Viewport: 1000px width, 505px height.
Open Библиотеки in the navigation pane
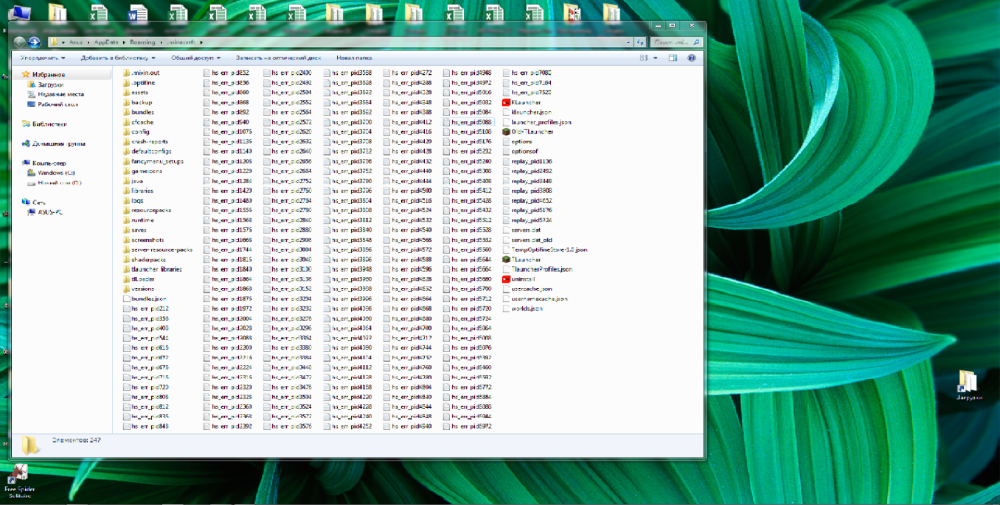coord(49,124)
